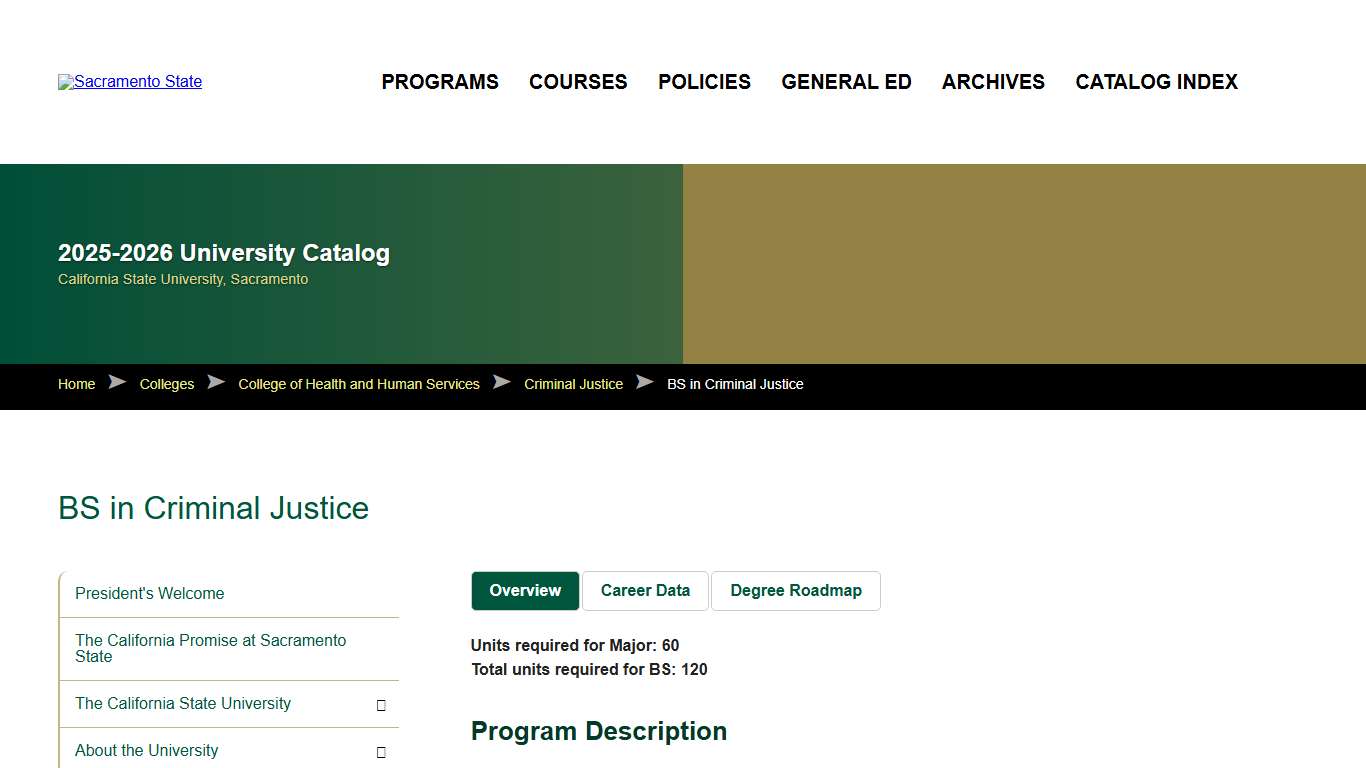Open the Criminal Justice breadcrumb link

pos(572,383)
